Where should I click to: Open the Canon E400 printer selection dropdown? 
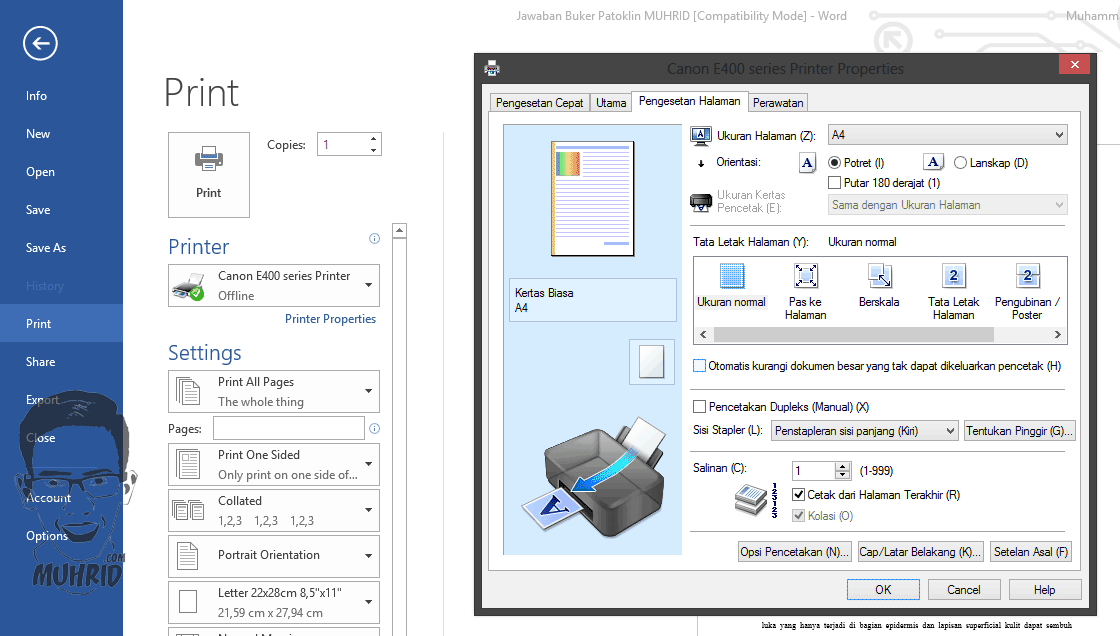(x=274, y=286)
